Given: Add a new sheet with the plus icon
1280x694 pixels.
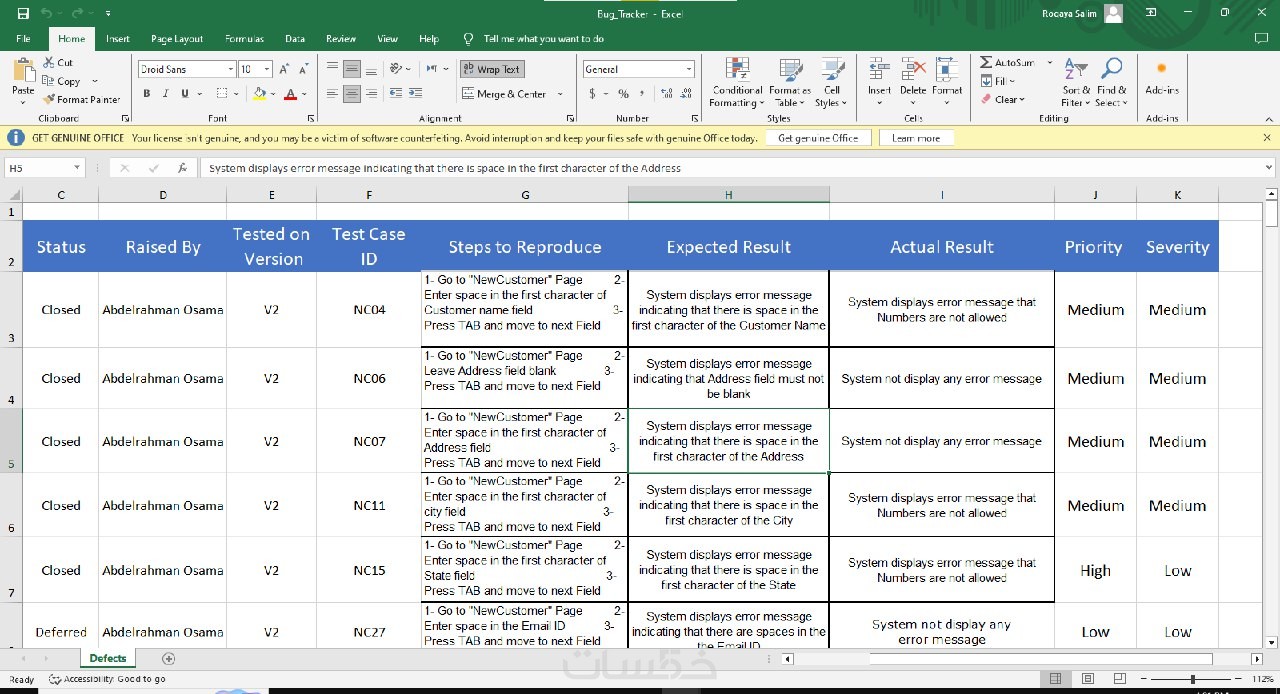Looking at the screenshot, I should 168,658.
